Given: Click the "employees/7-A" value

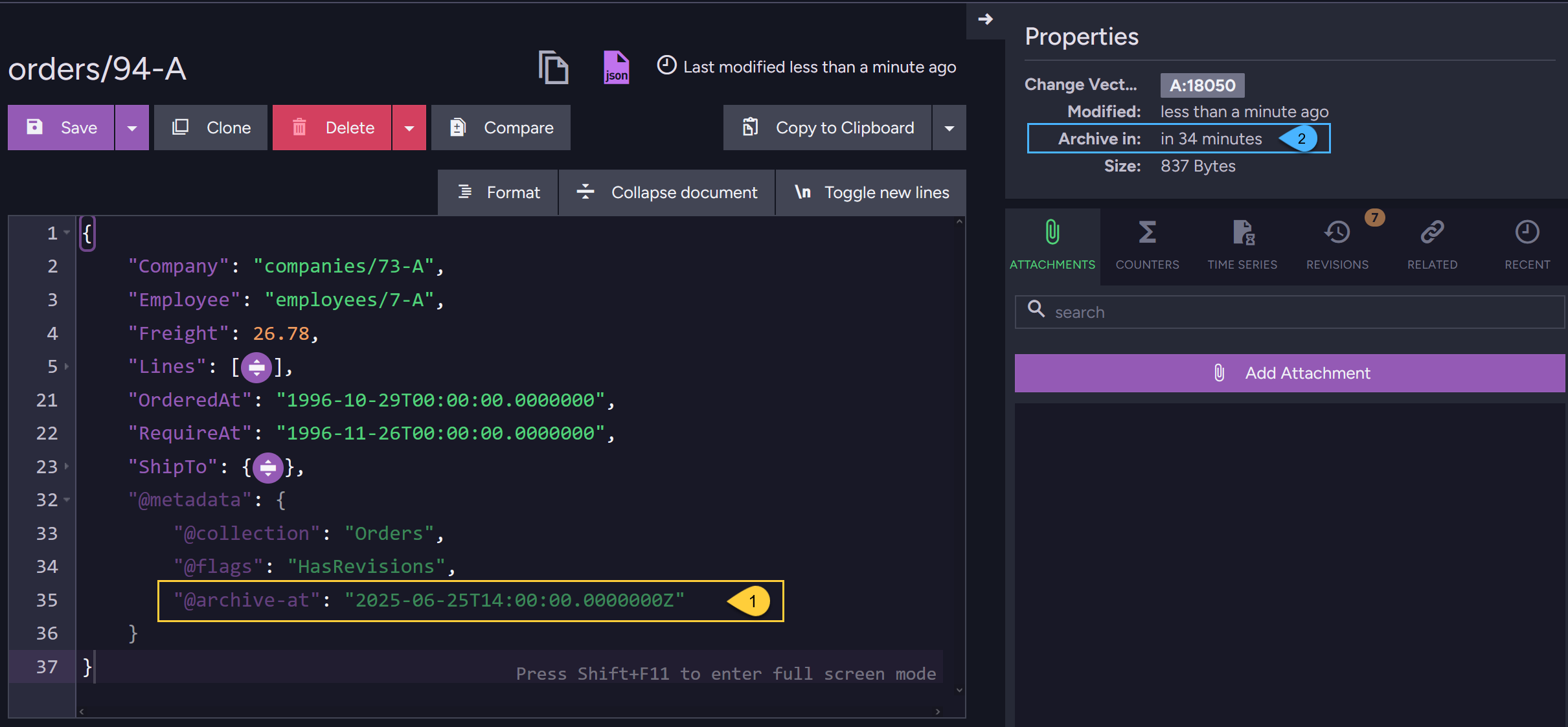Looking at the screenshot, I should (349, 300).
